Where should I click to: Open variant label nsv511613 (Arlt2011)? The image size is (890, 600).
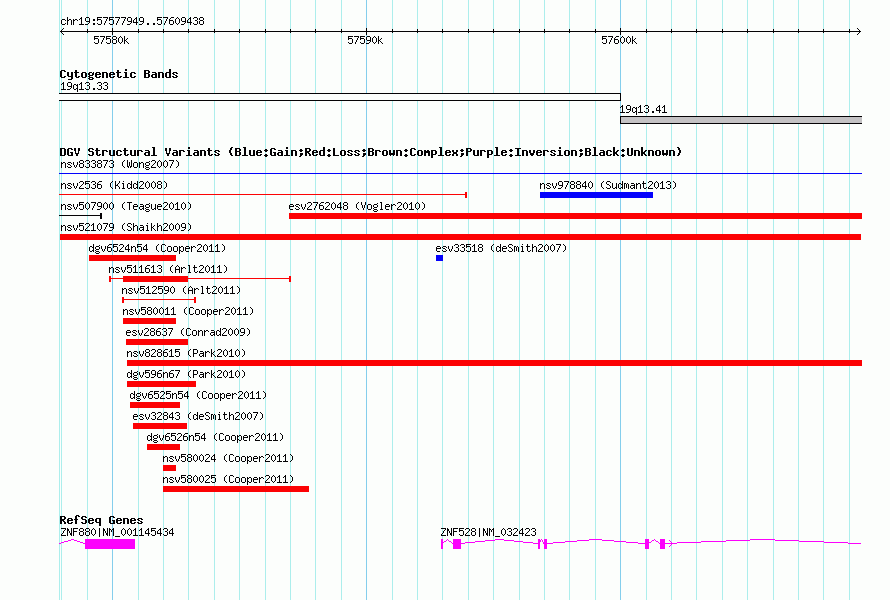pyautogui.click(x=168, y=269)
